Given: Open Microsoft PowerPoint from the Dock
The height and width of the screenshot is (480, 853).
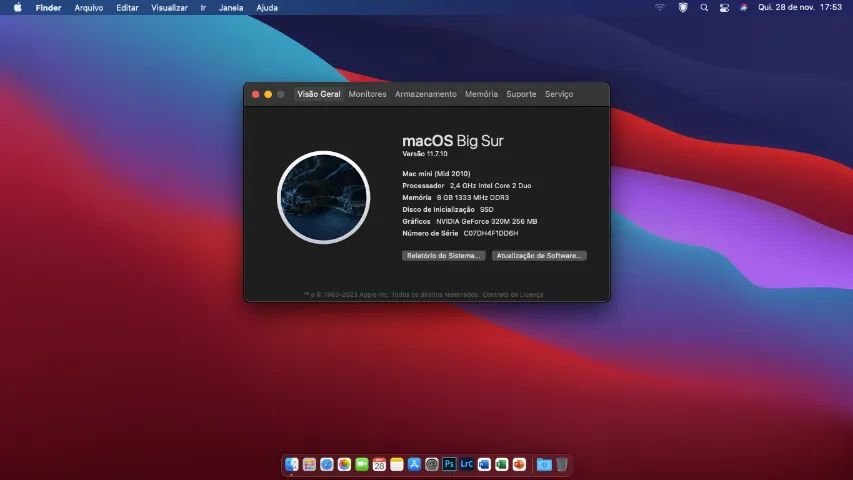Looking at the screenshot, I should pos(519,464).
